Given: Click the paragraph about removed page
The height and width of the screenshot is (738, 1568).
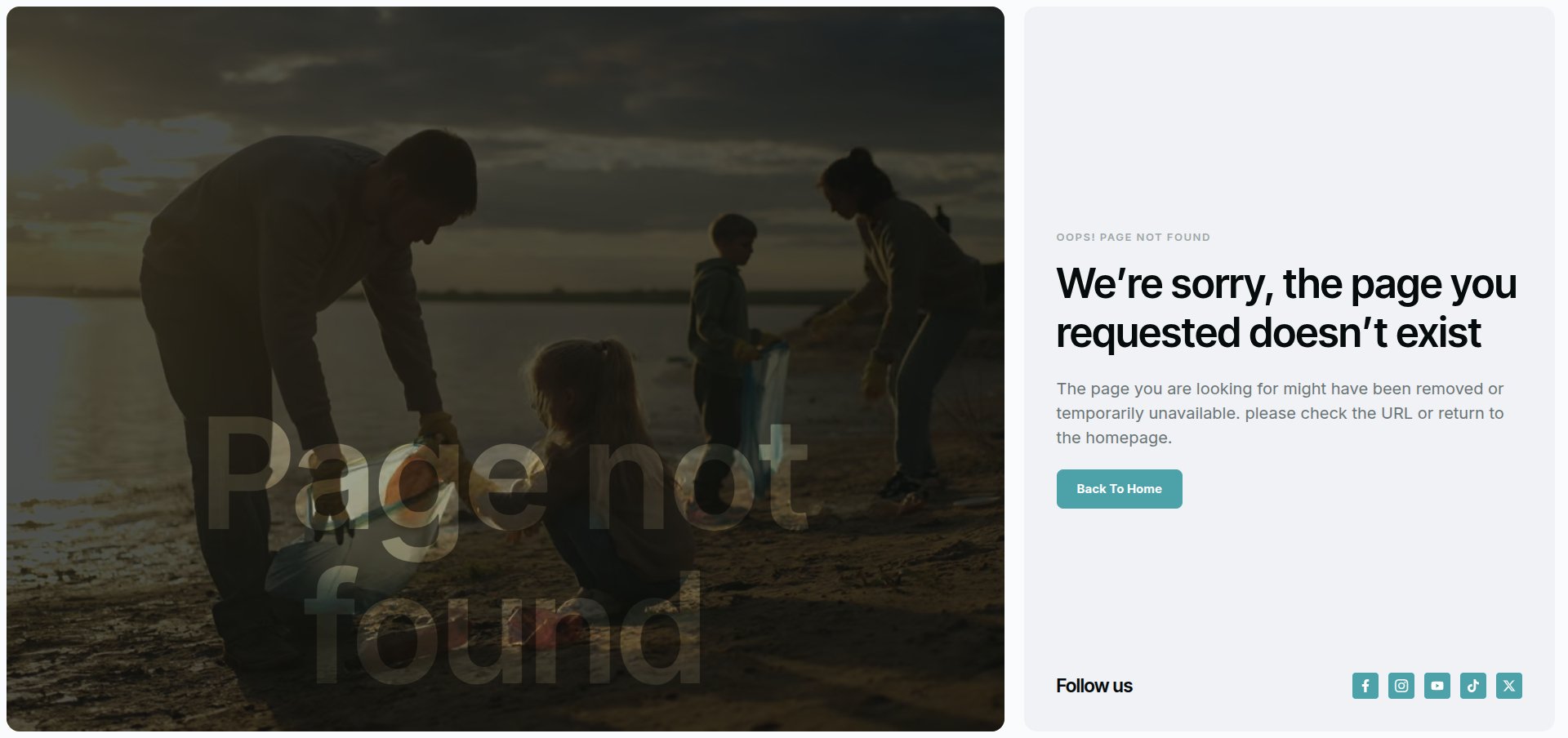Looking at the screenshot, I should click(1280, 413).
